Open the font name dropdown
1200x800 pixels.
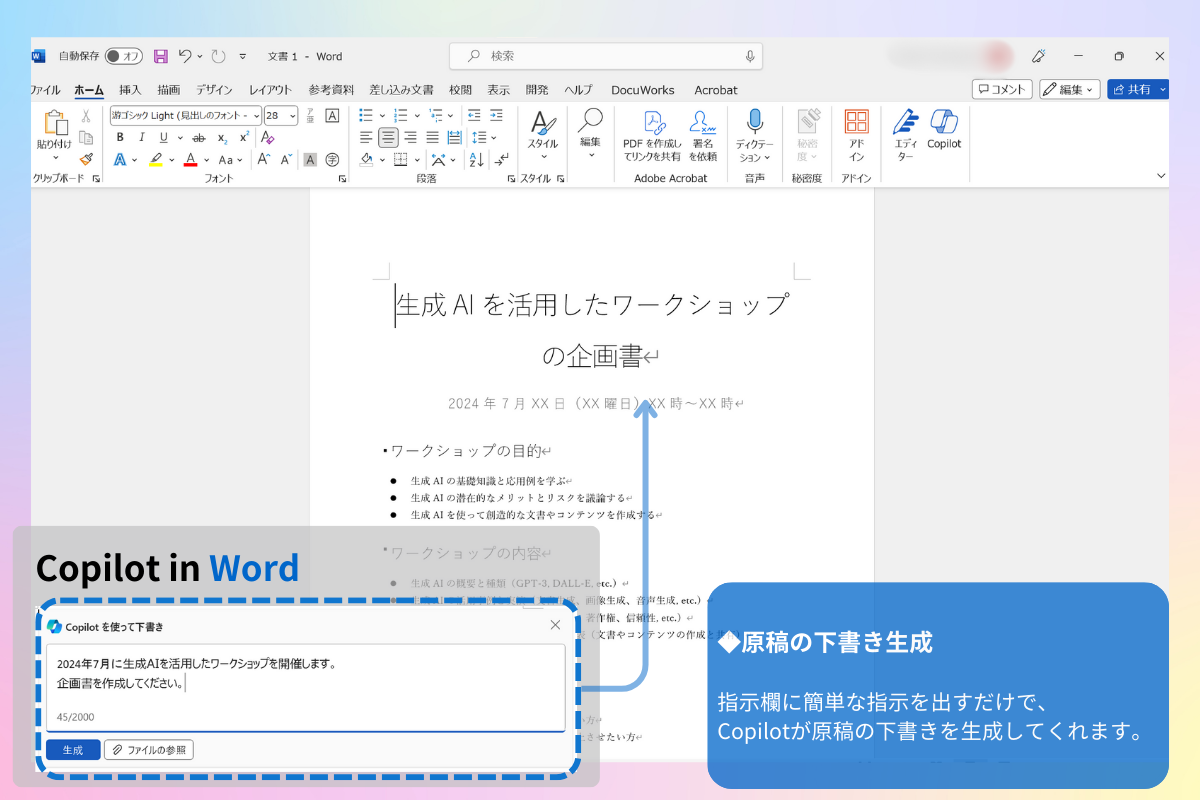(257, 116)
